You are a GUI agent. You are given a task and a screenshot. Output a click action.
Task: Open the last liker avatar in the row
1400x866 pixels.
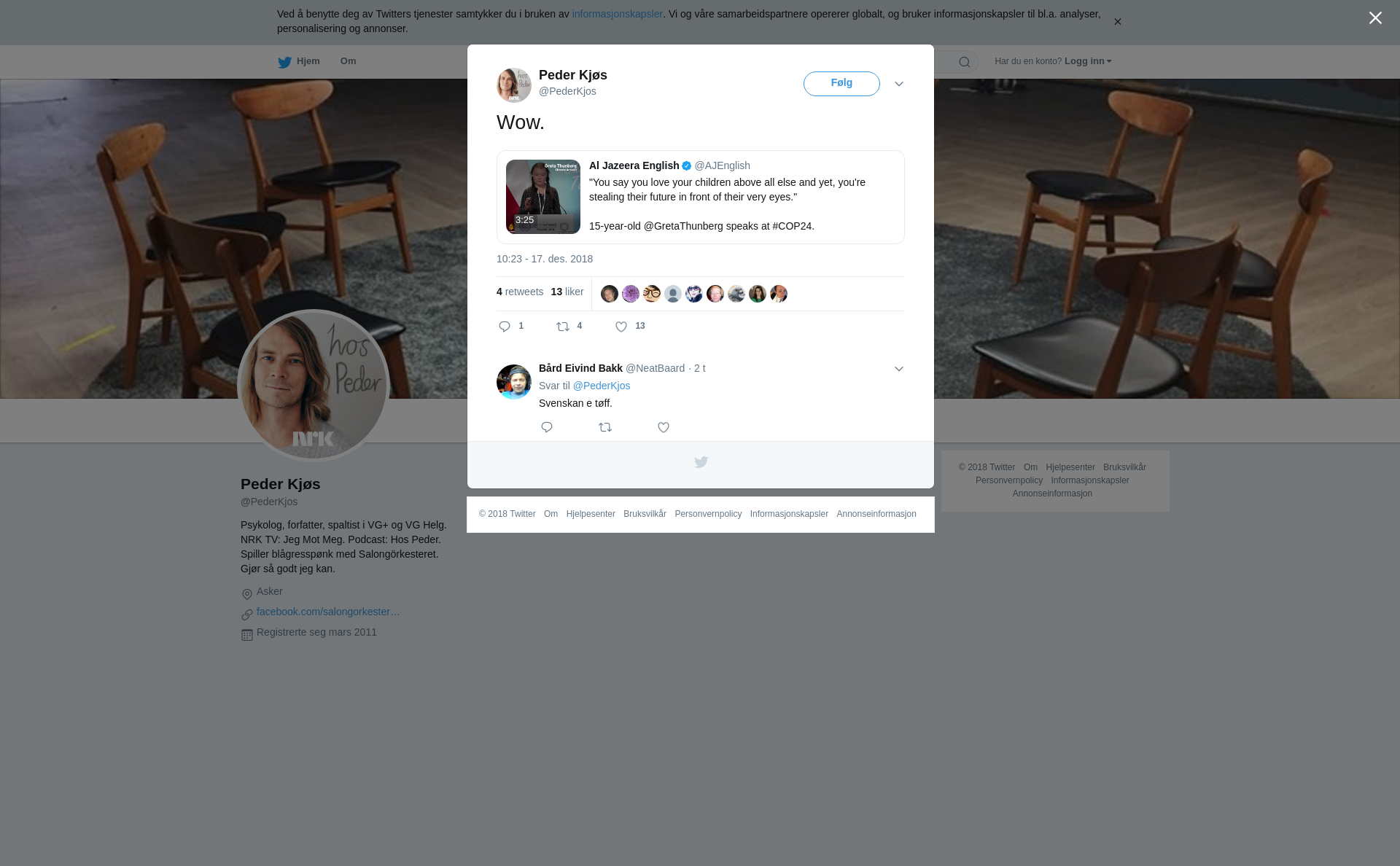[779, 294]
